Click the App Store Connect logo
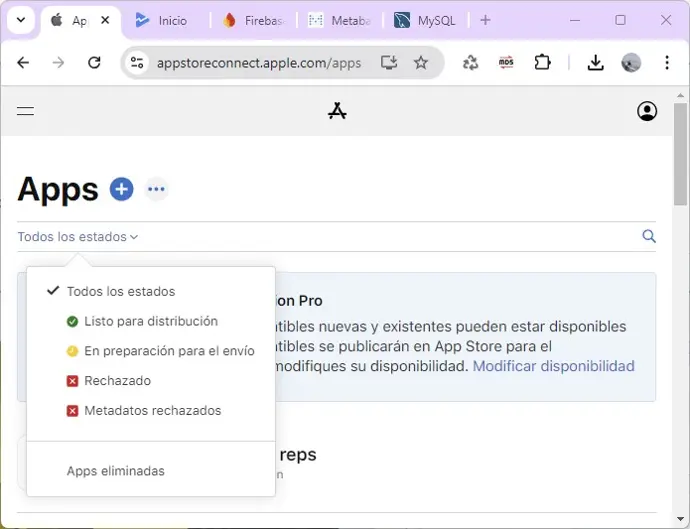This screenshot has height=529, width=690. tap(337, 111)
